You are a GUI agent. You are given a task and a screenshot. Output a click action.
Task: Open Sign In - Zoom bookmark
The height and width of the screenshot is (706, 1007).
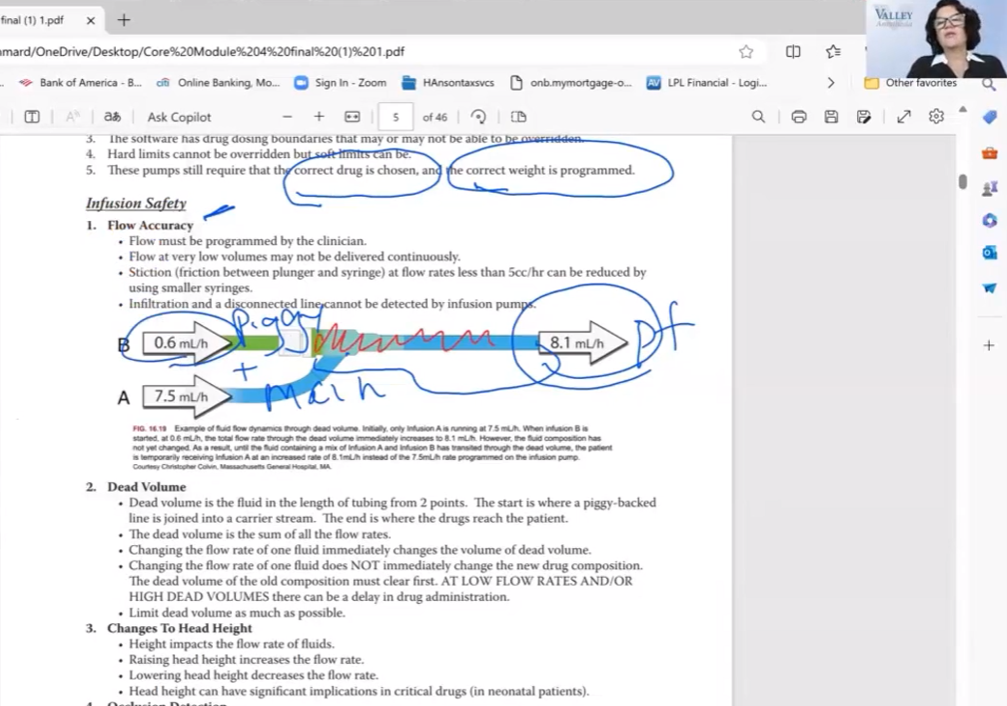pyautogui.click(x=340, y=83)
